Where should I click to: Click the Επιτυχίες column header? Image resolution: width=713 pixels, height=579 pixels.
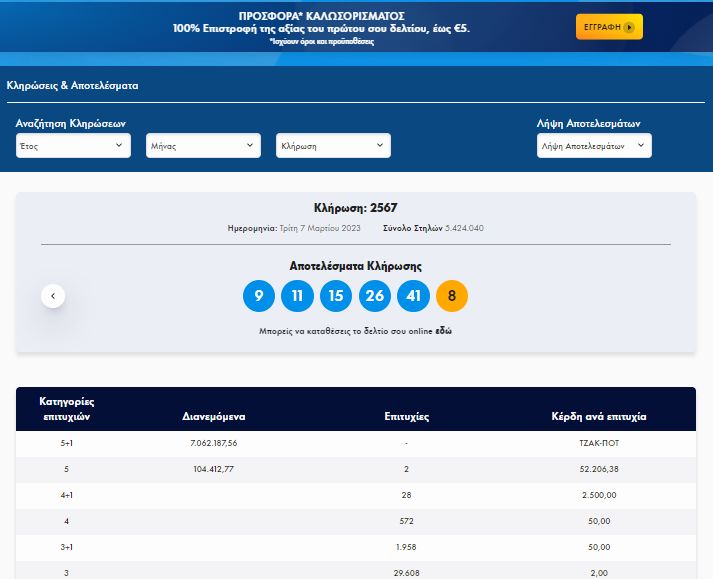(407, 415)
